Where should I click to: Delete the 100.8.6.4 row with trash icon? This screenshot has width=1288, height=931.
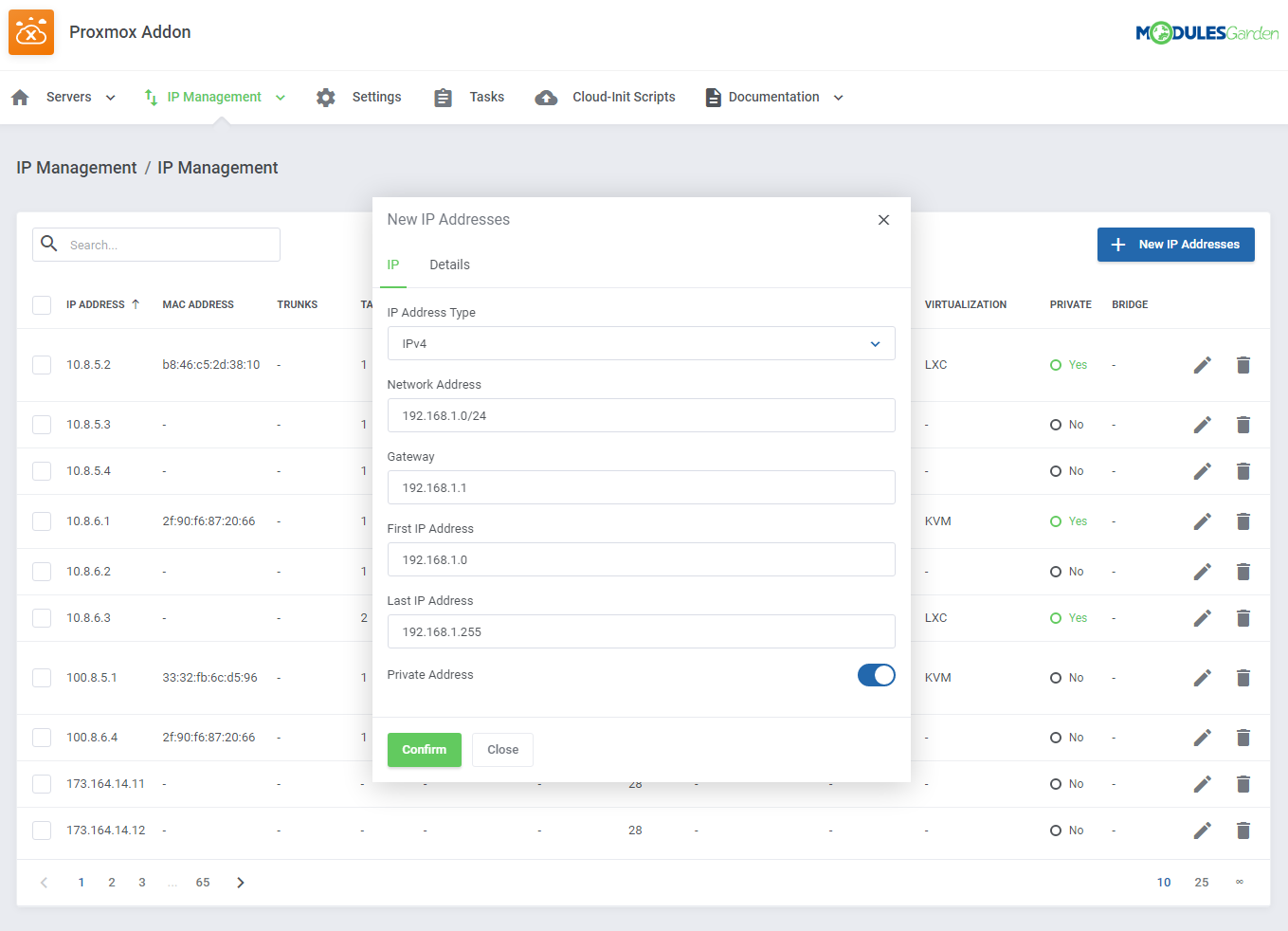pos(1243,738)
